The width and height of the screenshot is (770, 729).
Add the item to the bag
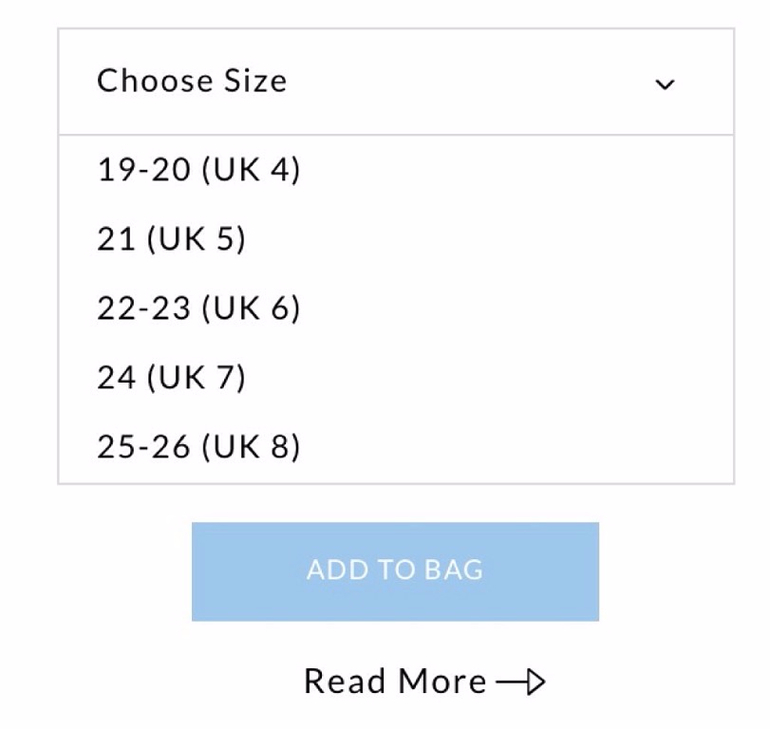tap(395, 571)
